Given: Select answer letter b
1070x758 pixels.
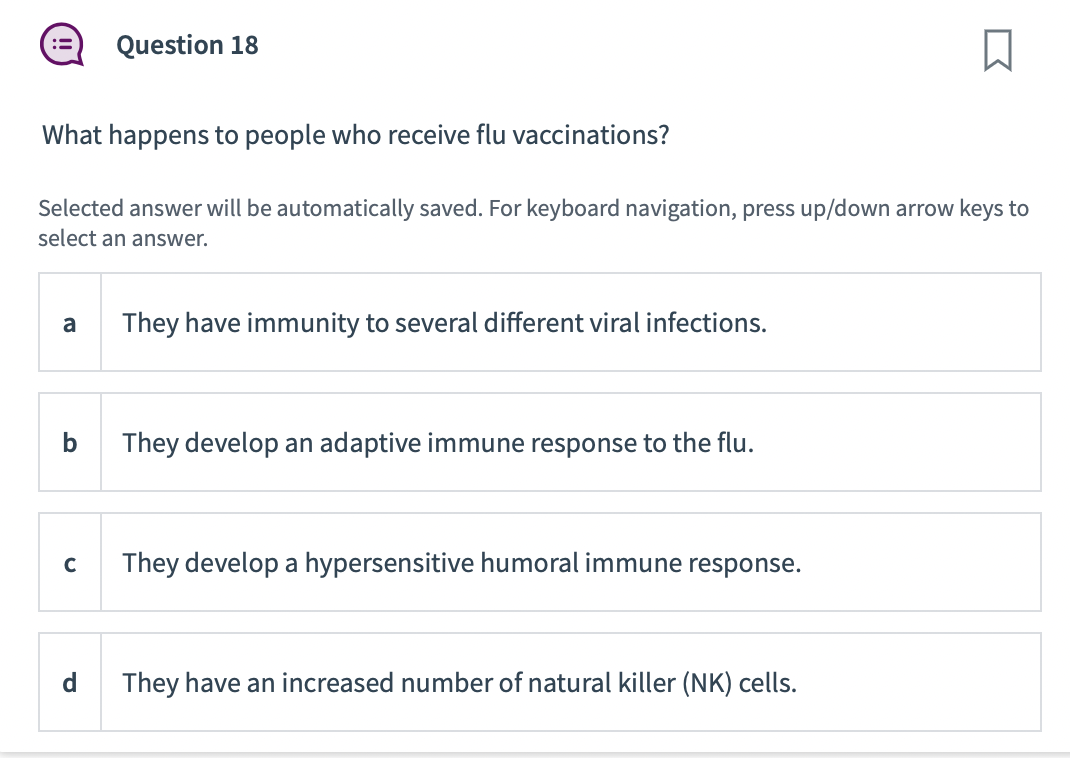Looking at the screenshot, I should (69, 443).
